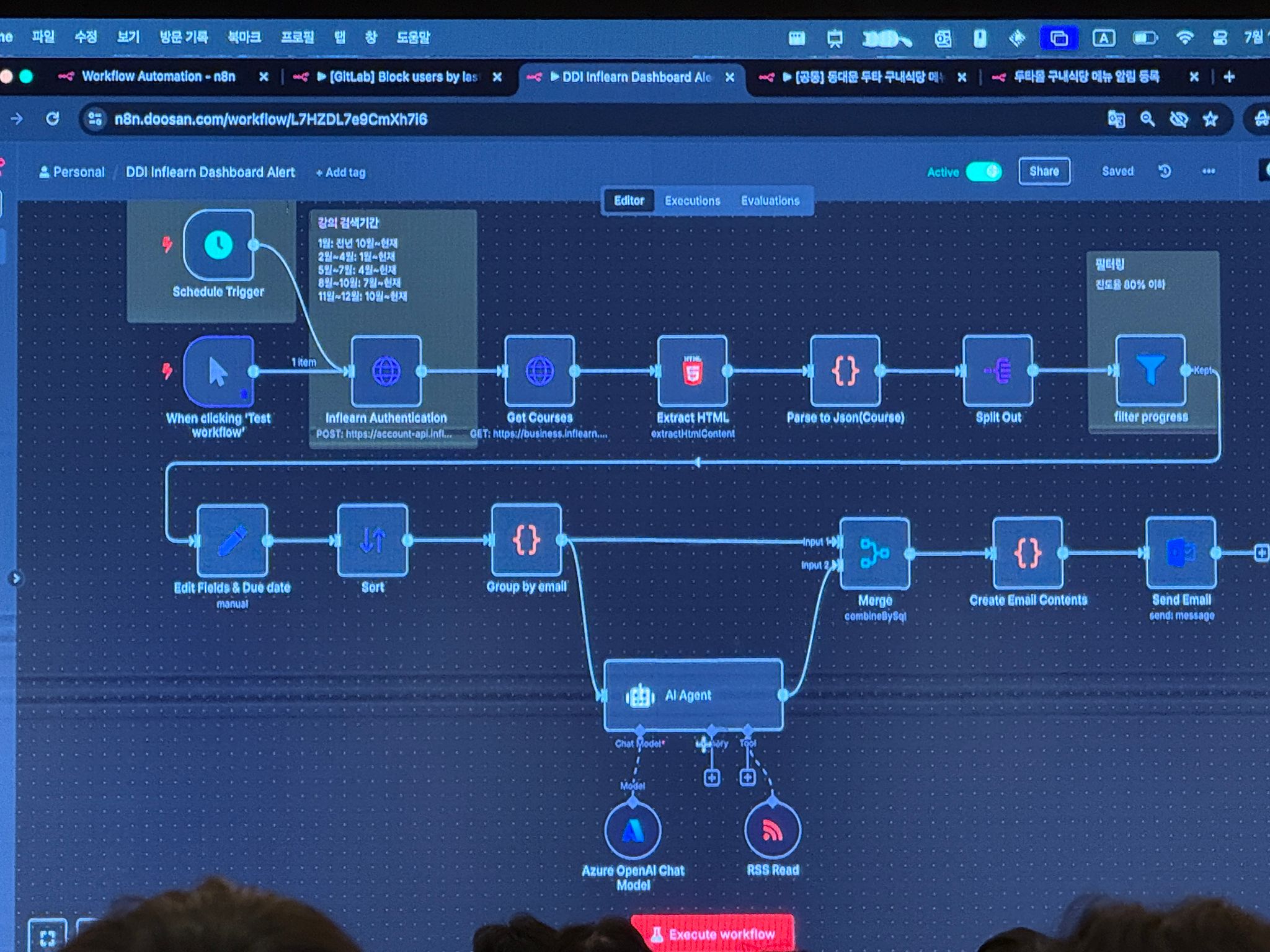Screen dimensions: 1270x952
Task: Open the Merge node
Action: (x=874, y=553)
